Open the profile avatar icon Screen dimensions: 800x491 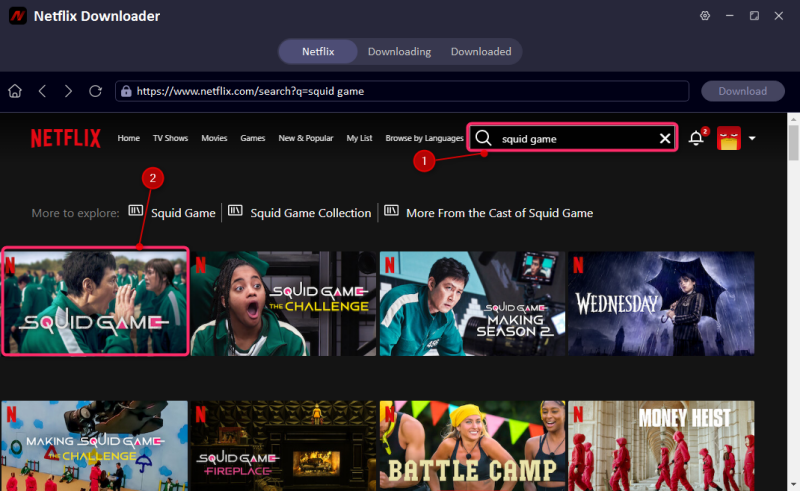[729, 138]
